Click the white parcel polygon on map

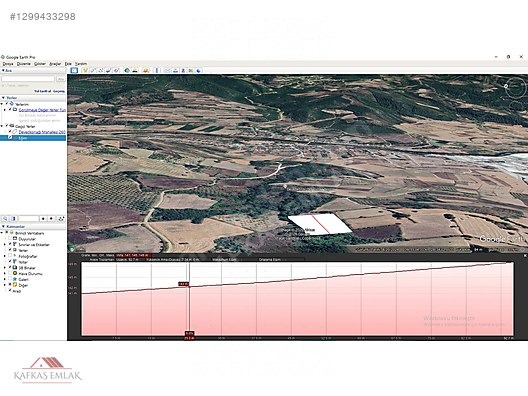319,224
